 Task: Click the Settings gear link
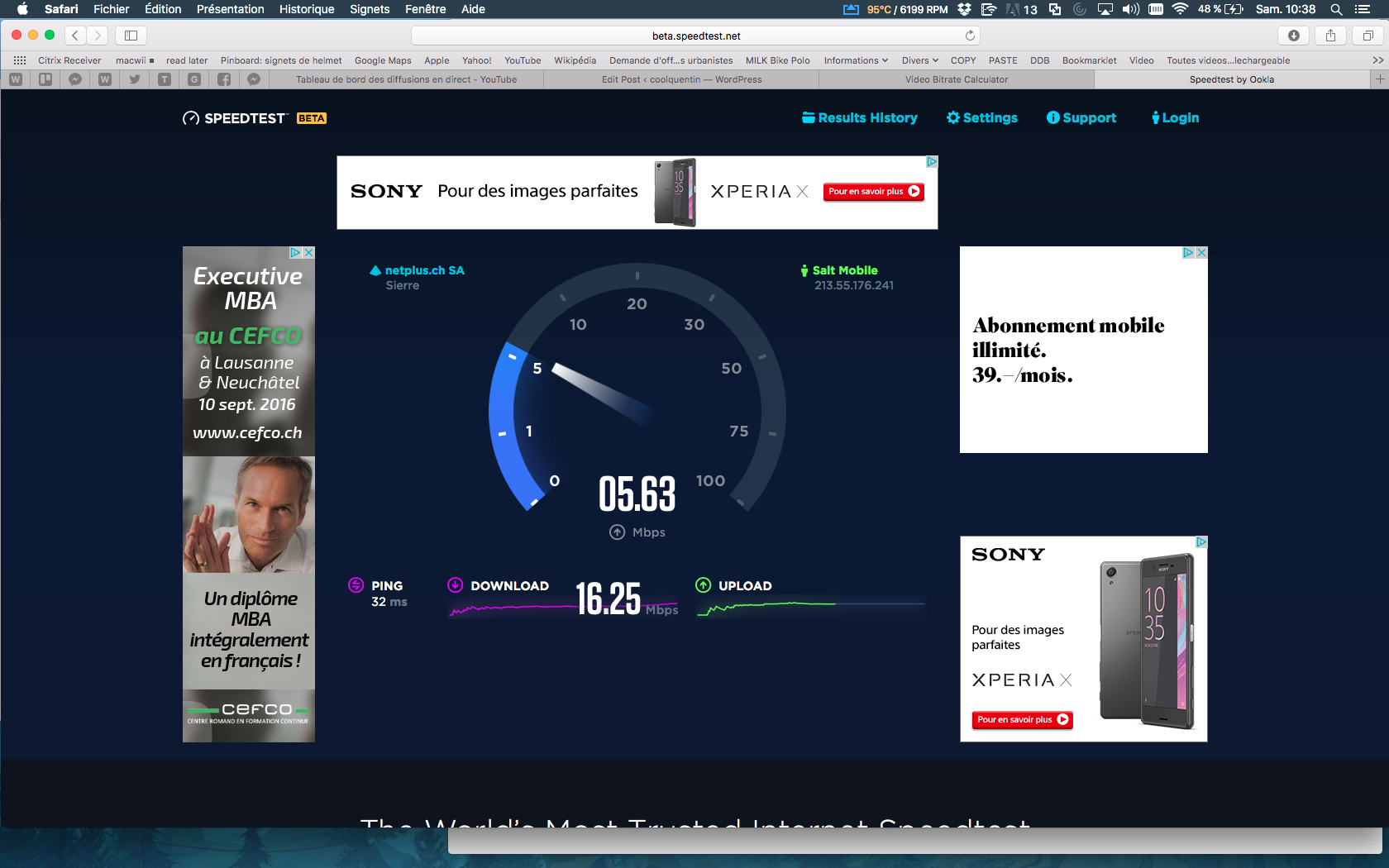[x=982, y=118]
